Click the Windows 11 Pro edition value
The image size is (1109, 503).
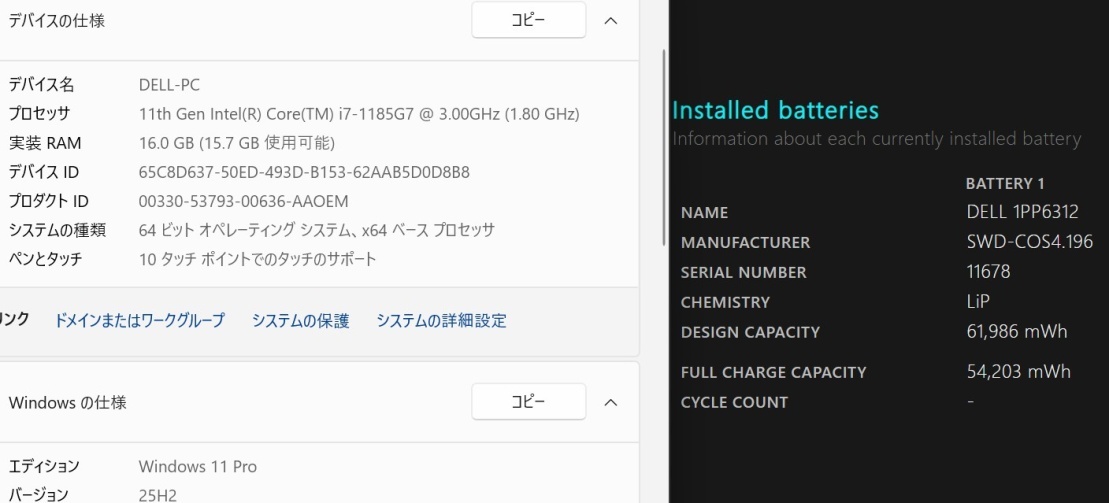197,466
